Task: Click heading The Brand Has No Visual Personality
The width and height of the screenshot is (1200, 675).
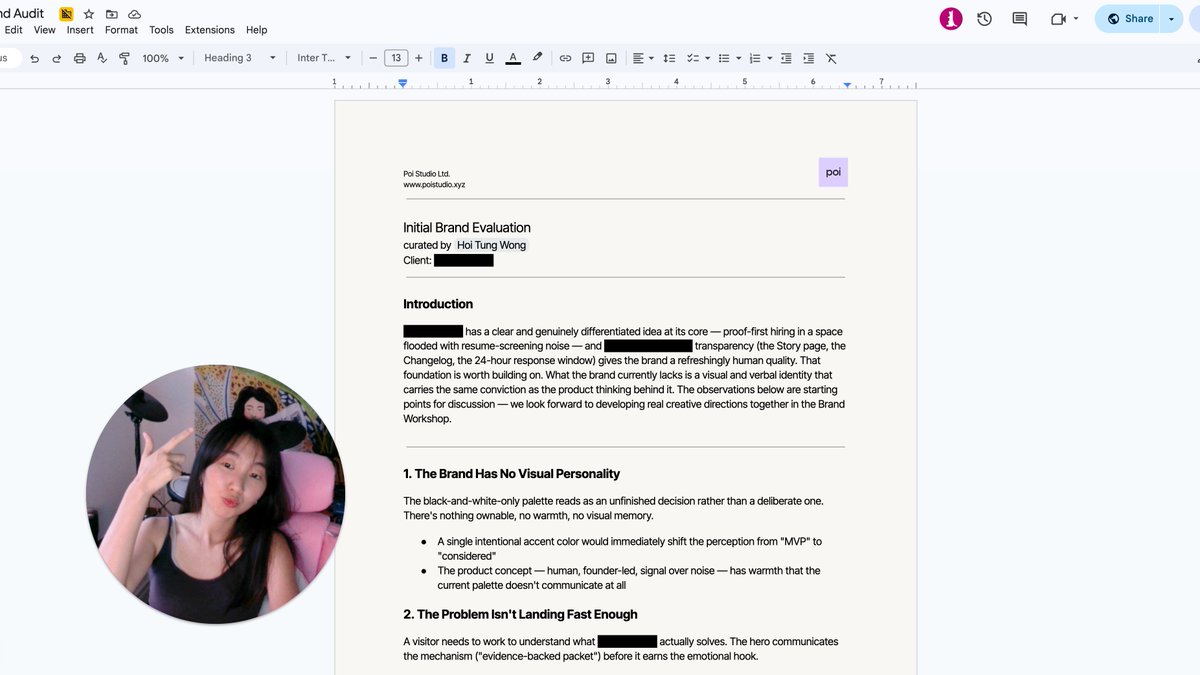Action: pyautogui.click(x=512, y=474)
